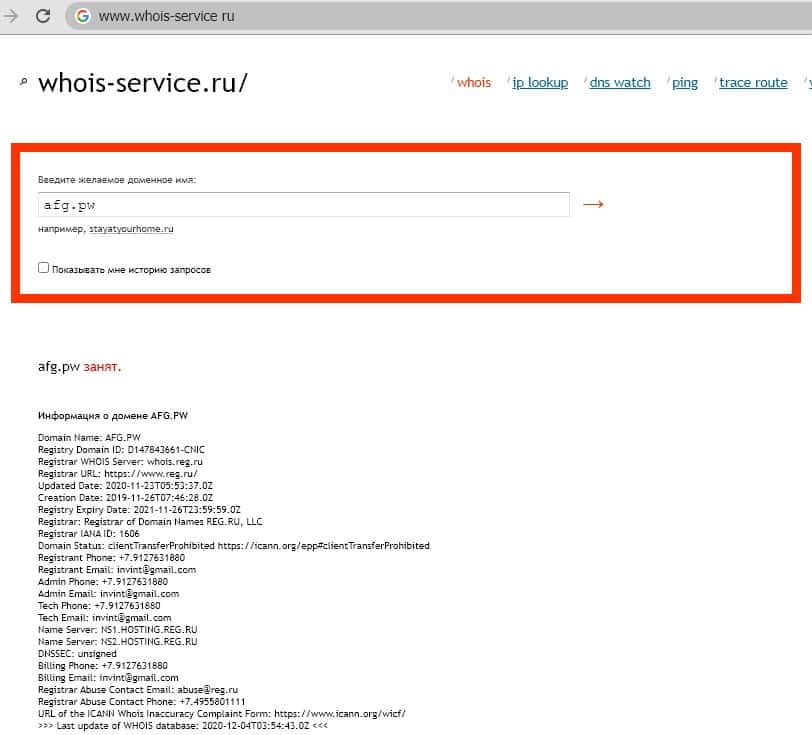Click the orange arrow submit button
Image resolution: width=812 pixels, height=735 pixels.
[x=593, y=205]
